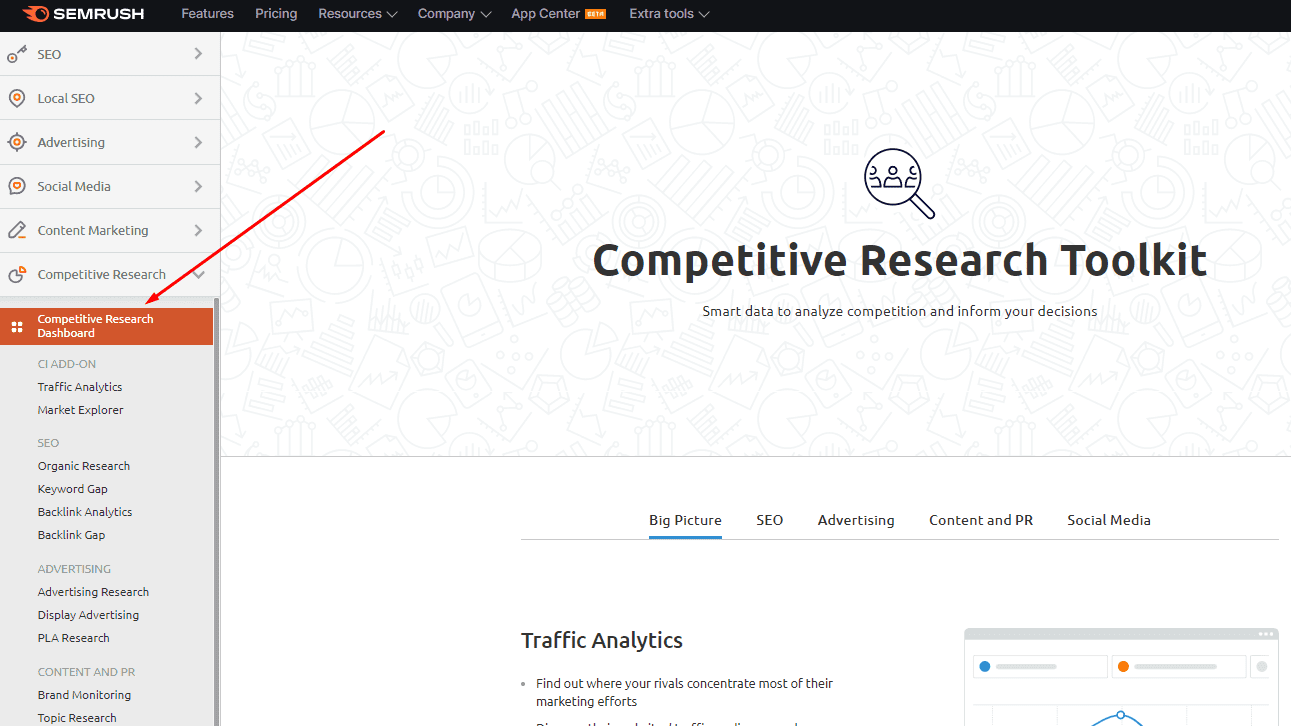Open Display Advertising in the sidebar
1291x726 pixels.
(x=88, y=615)
